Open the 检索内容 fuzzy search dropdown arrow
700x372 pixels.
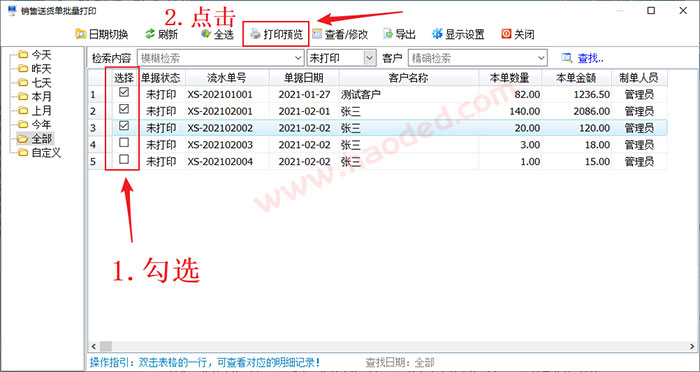pyautogui.click(x=299, y=58)
